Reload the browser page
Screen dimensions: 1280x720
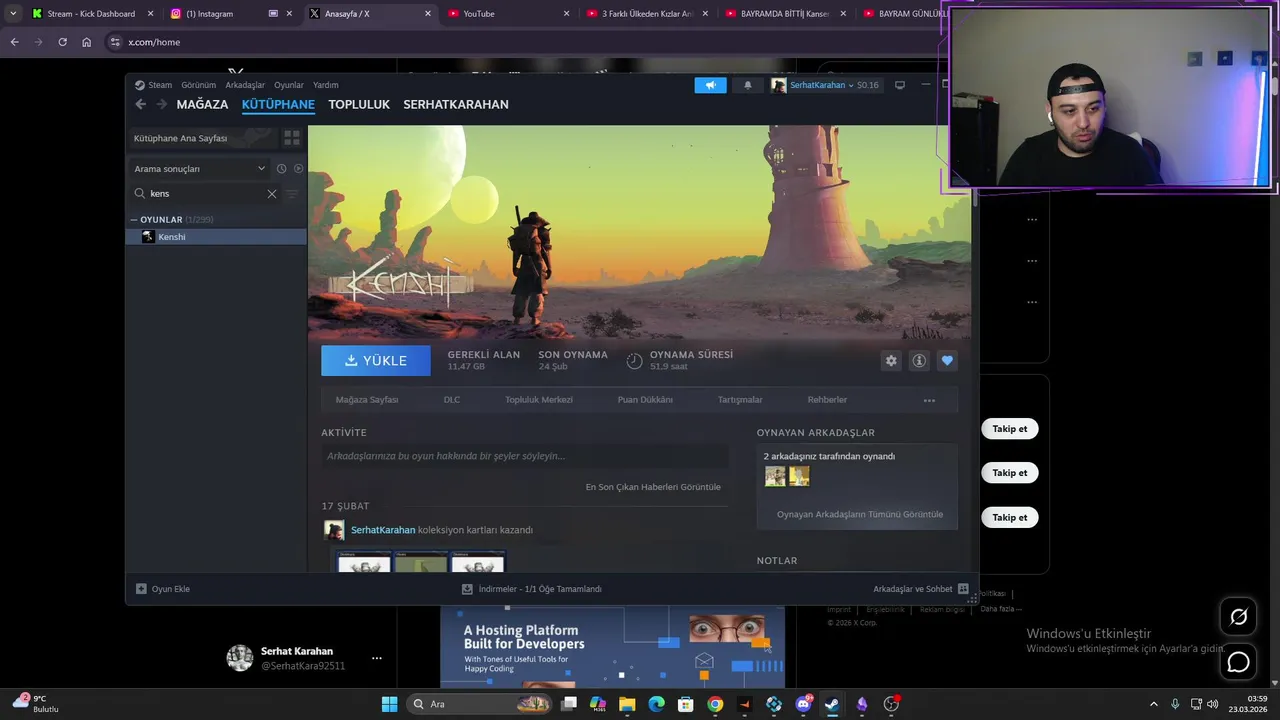(62, 42)
